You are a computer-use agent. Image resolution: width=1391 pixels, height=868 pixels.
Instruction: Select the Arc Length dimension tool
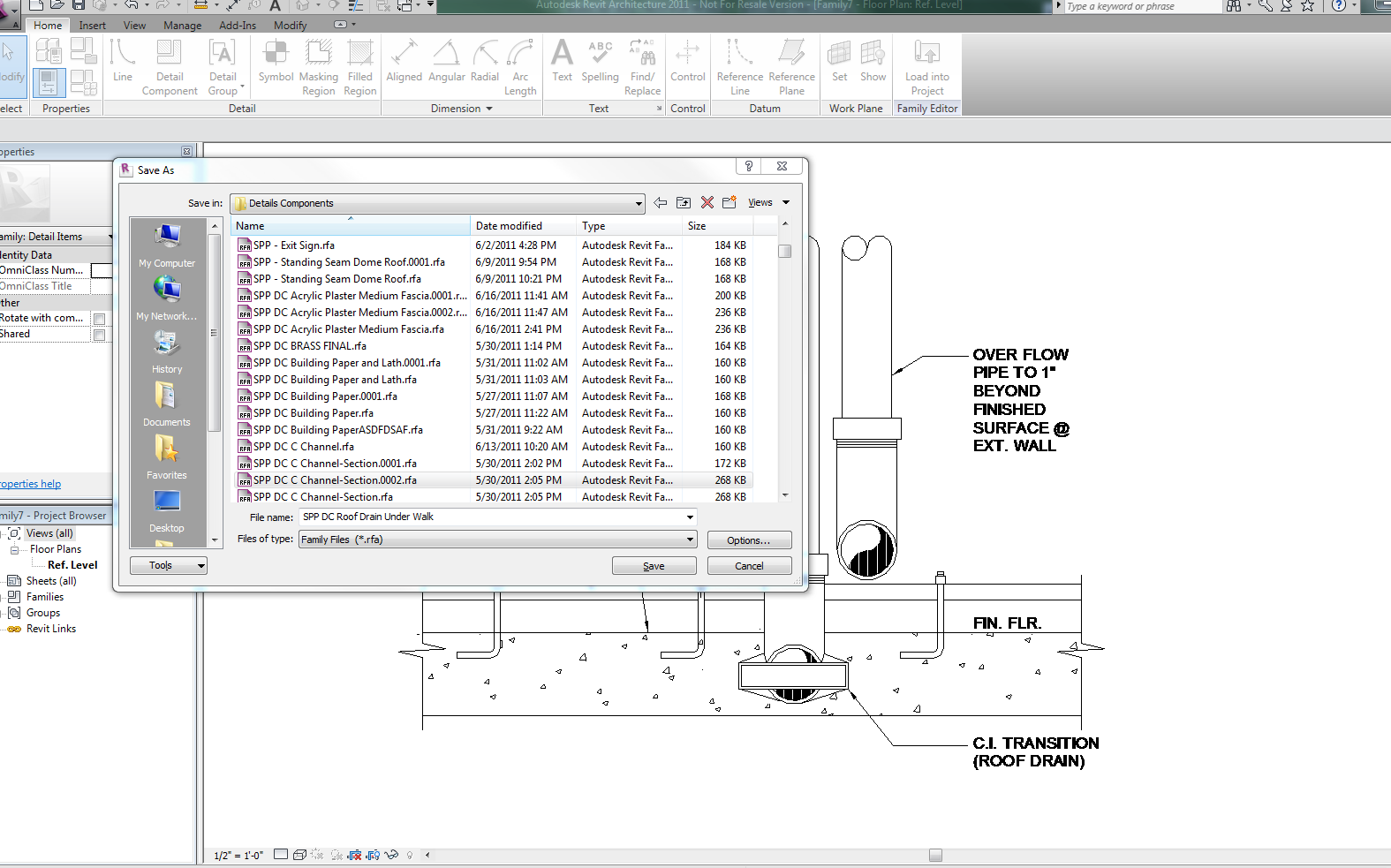520,66
